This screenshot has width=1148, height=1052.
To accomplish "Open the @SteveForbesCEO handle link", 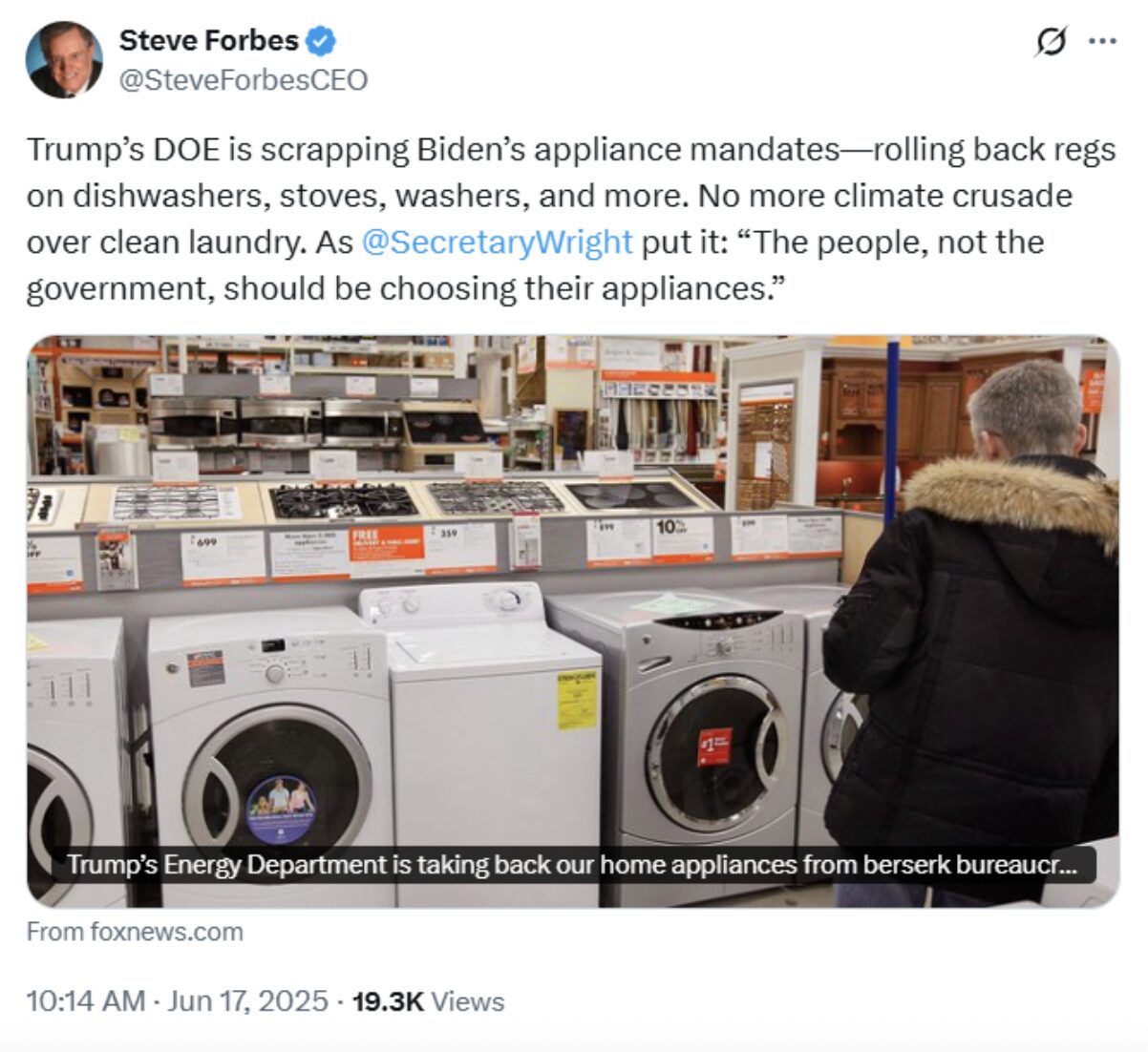I will coord(243,80).
